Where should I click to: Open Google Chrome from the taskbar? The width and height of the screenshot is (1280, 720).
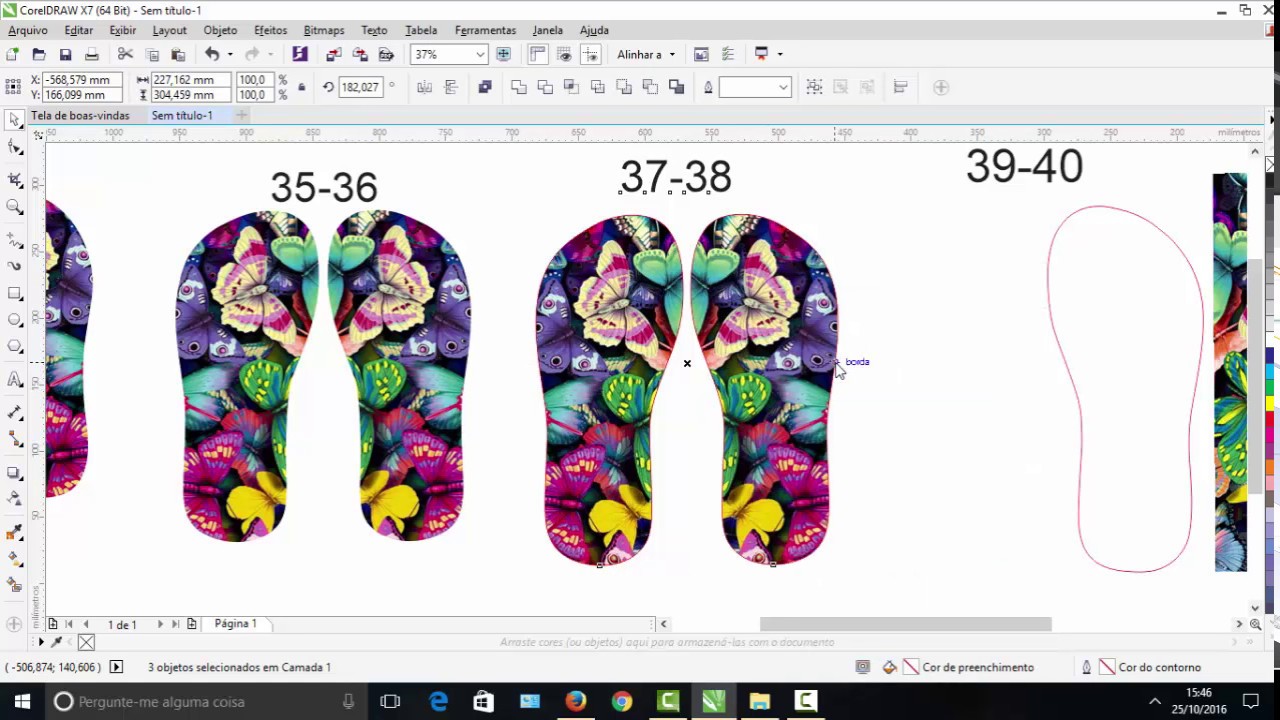(x=621, y=701)
